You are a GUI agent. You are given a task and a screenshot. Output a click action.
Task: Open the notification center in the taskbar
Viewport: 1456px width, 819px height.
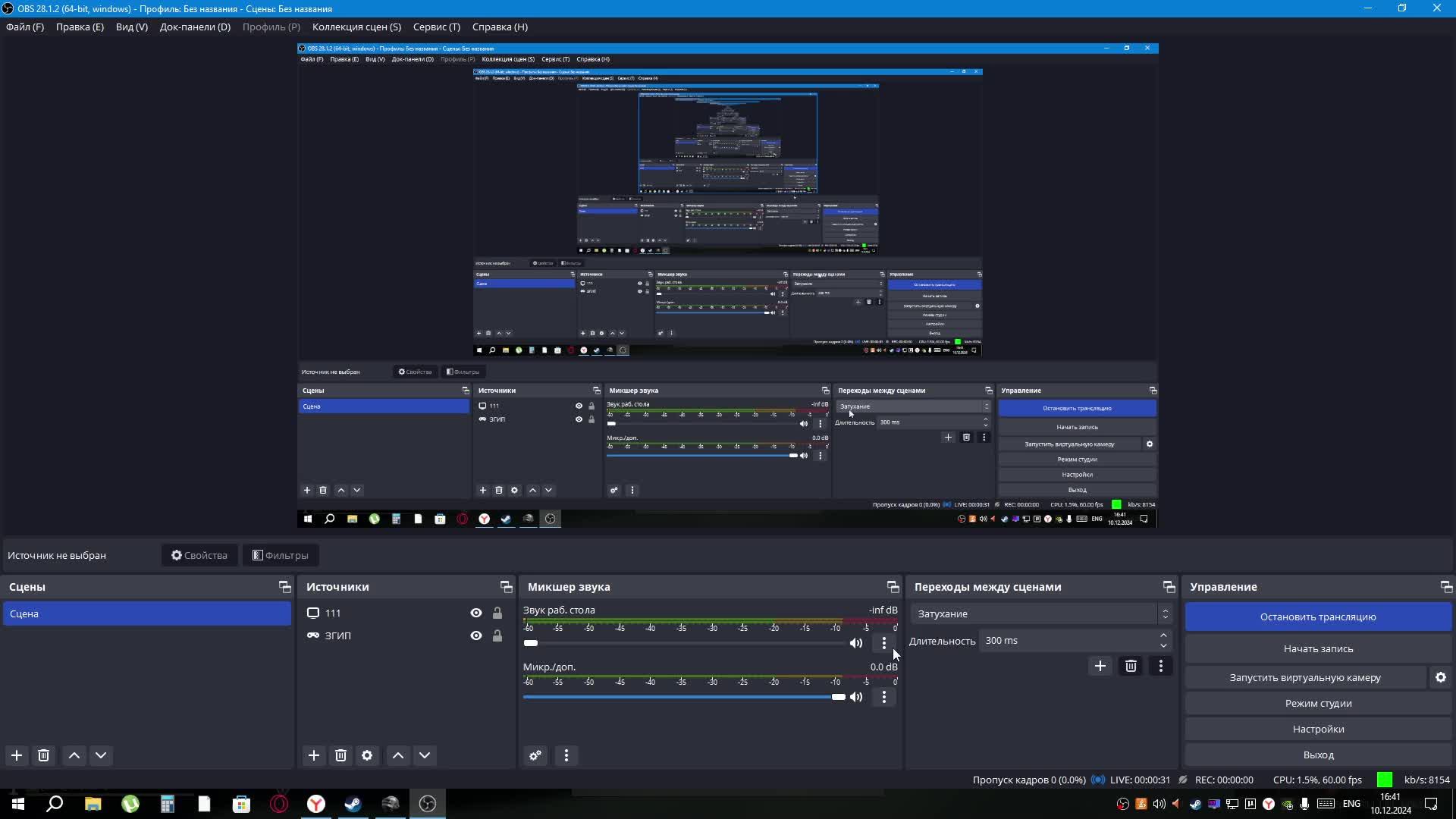[x=1431, y=804]
